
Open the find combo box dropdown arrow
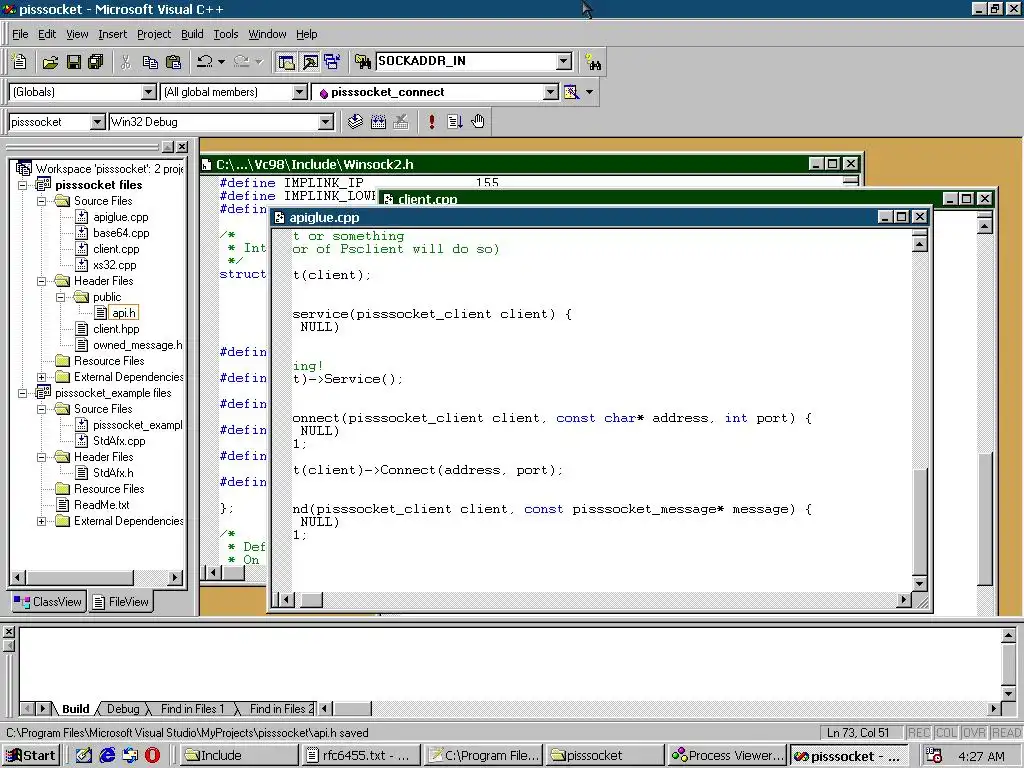[564, 61]
